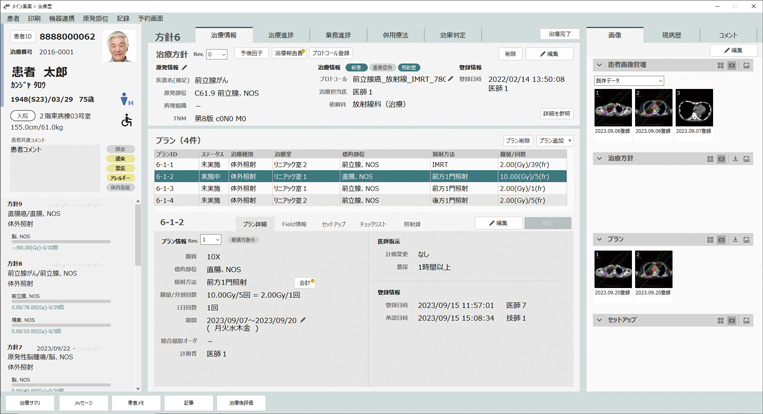
Task: Click the 詳細を参照 button
Action: coord(557,114)
